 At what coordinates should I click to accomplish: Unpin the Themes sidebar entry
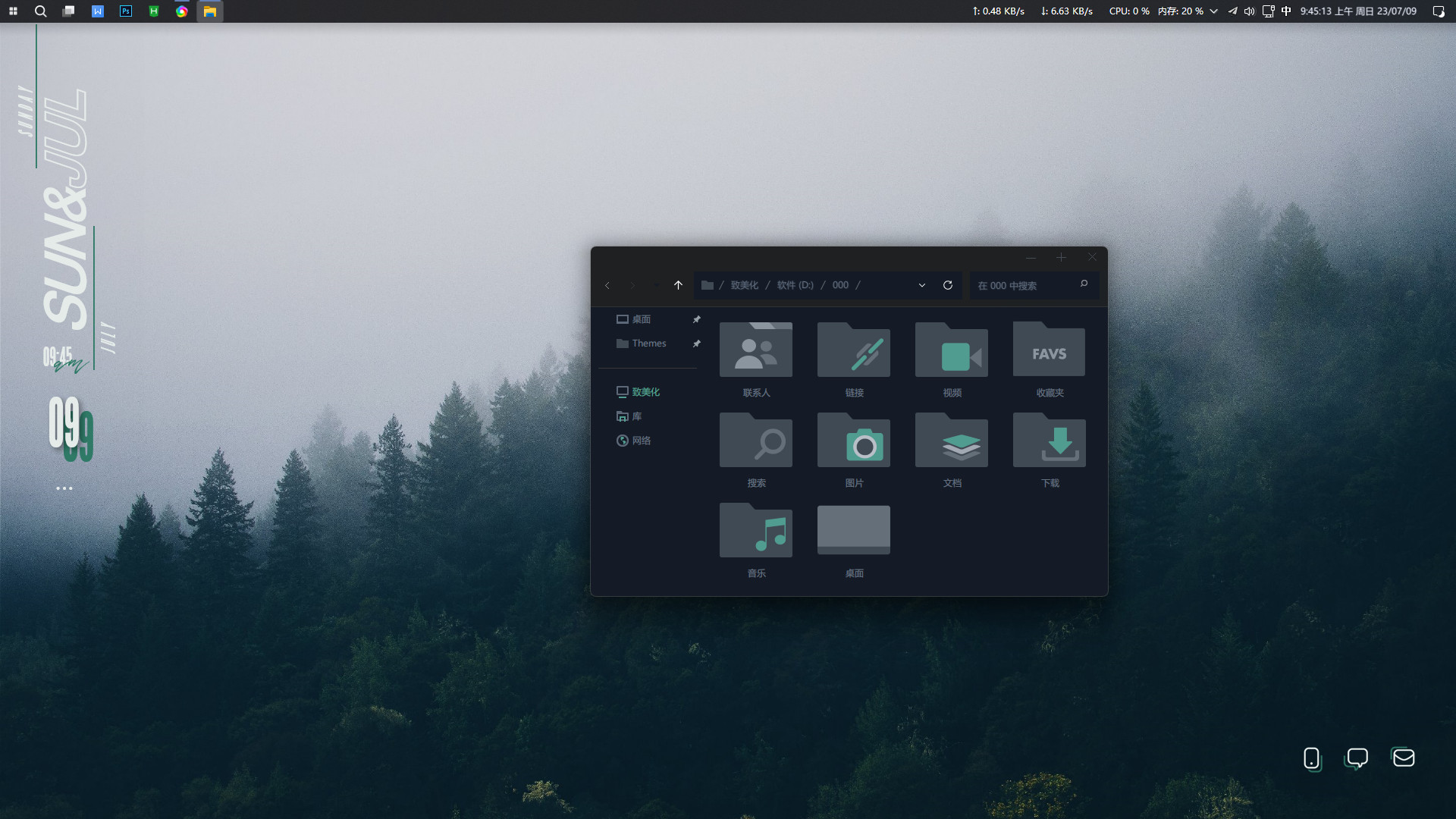[697, 343]
